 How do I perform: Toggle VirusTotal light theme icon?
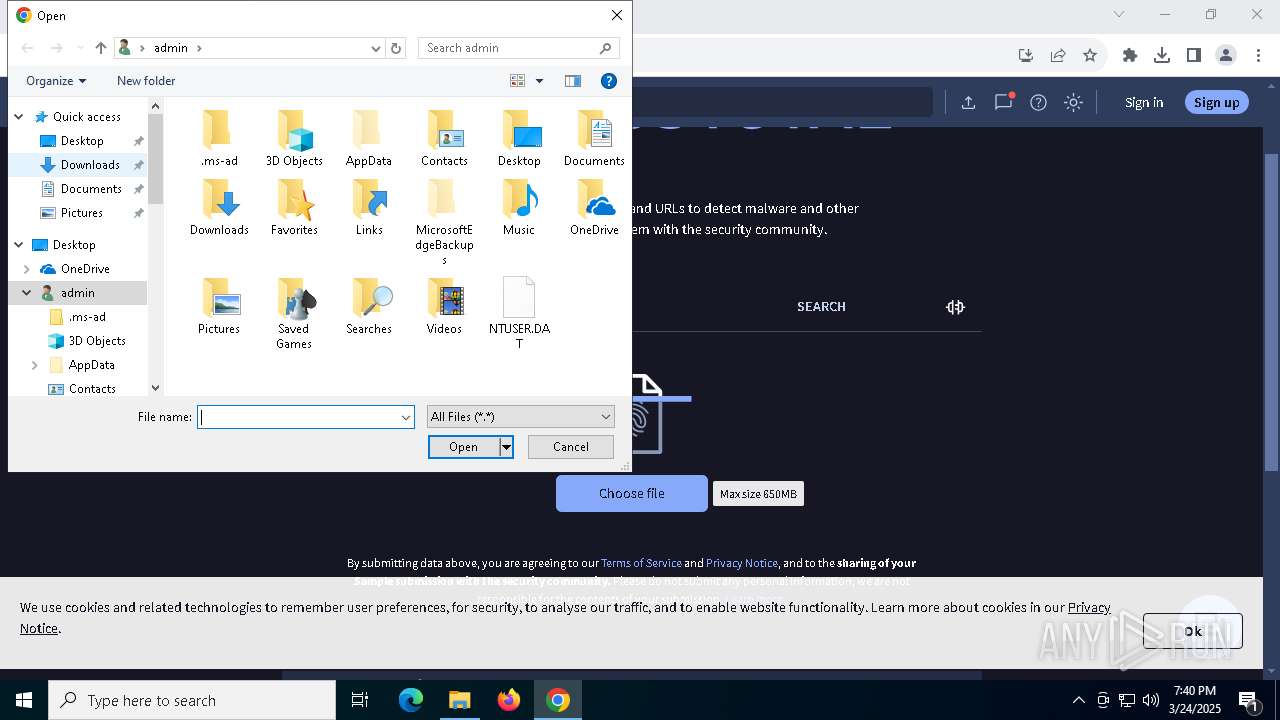[x=1073, y=102]
